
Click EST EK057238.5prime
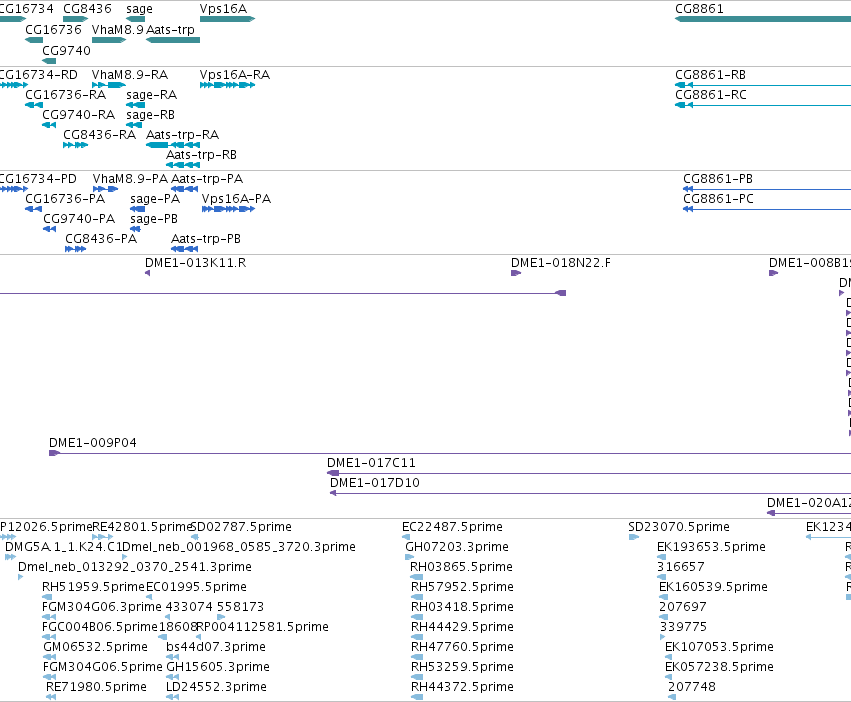point(669,678)
